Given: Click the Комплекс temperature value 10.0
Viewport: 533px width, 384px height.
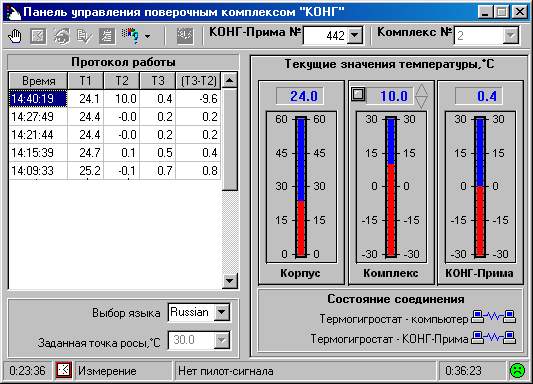Looking at the screenshot, I should point(390,96).
